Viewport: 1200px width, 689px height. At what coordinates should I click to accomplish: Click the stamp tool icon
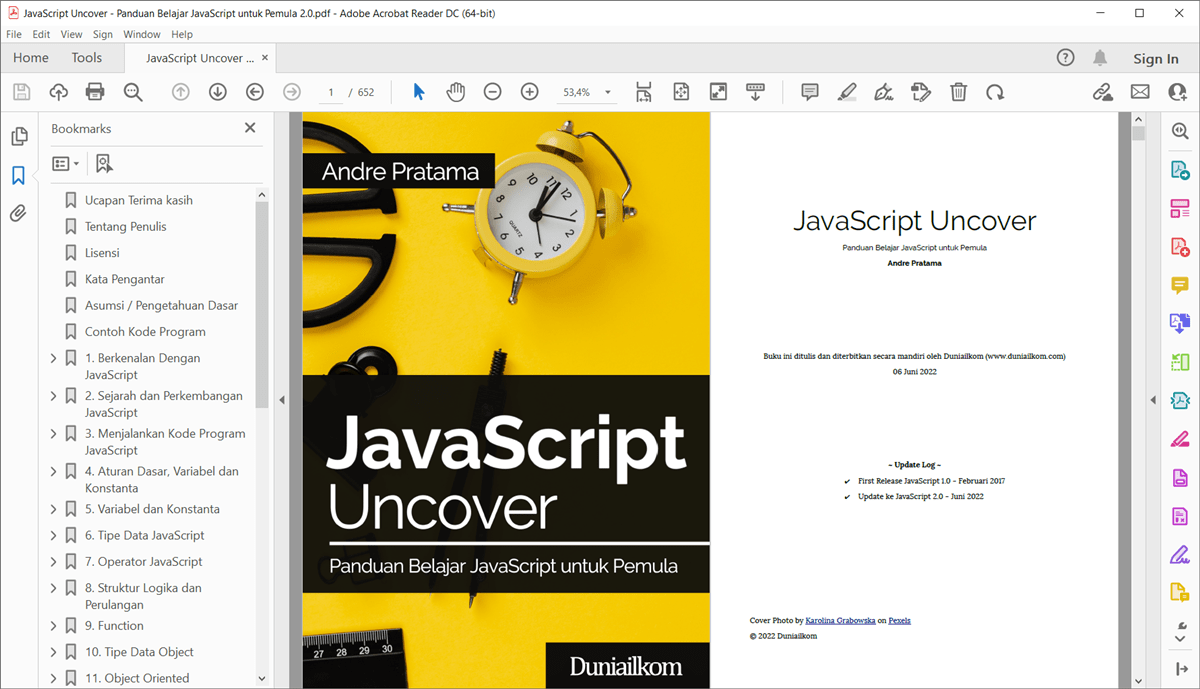click(921, 92)
